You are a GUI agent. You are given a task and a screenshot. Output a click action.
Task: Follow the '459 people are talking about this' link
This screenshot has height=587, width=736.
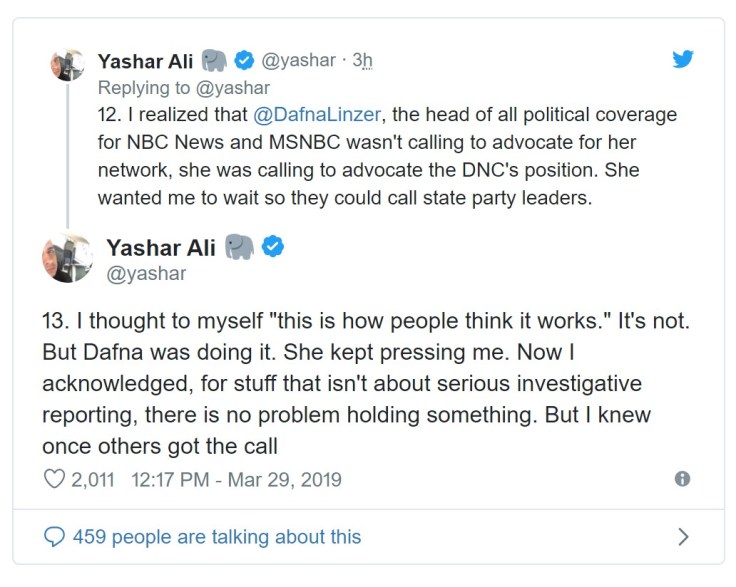217,537
